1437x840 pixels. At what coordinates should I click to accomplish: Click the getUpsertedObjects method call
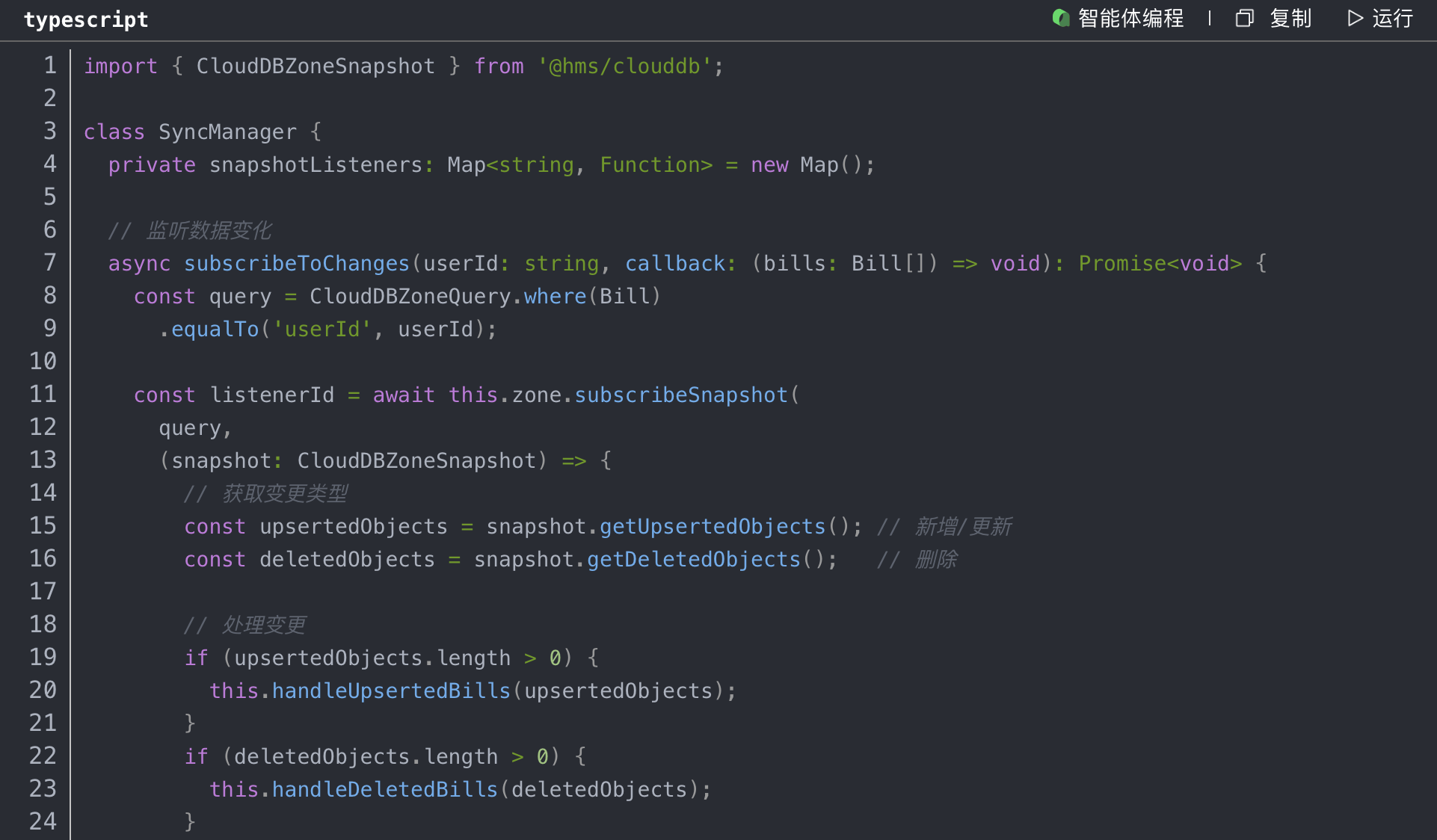[x=713, y=527]
